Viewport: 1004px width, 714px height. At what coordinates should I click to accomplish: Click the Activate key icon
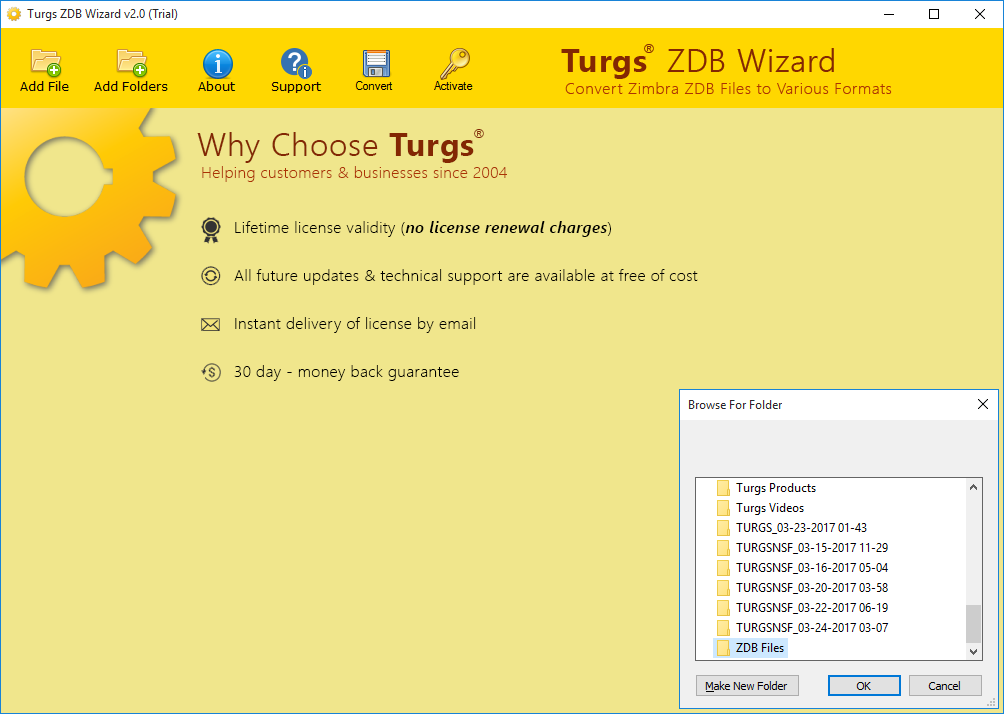454,63
